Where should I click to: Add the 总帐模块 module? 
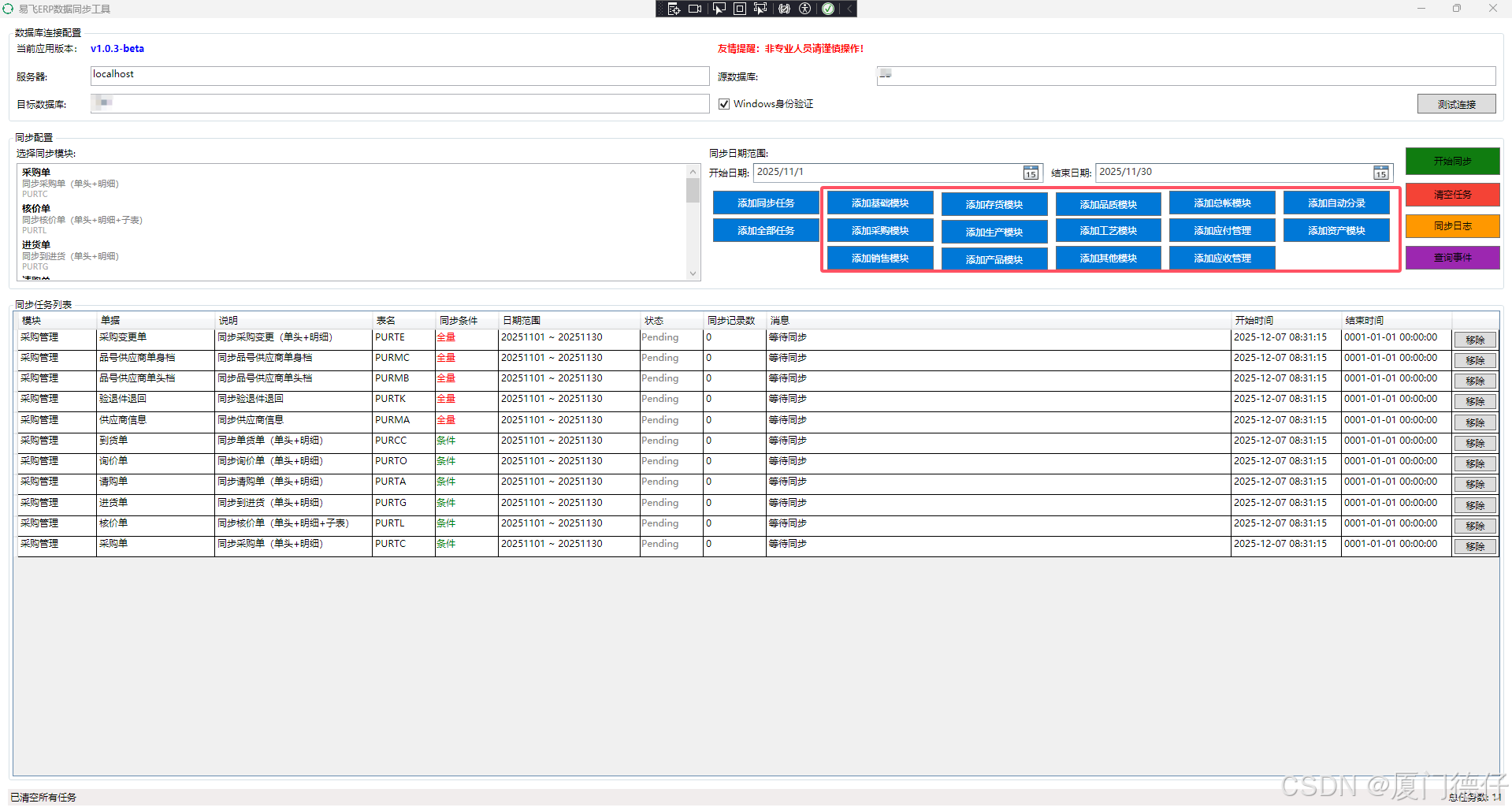(x=1222, y=203)
